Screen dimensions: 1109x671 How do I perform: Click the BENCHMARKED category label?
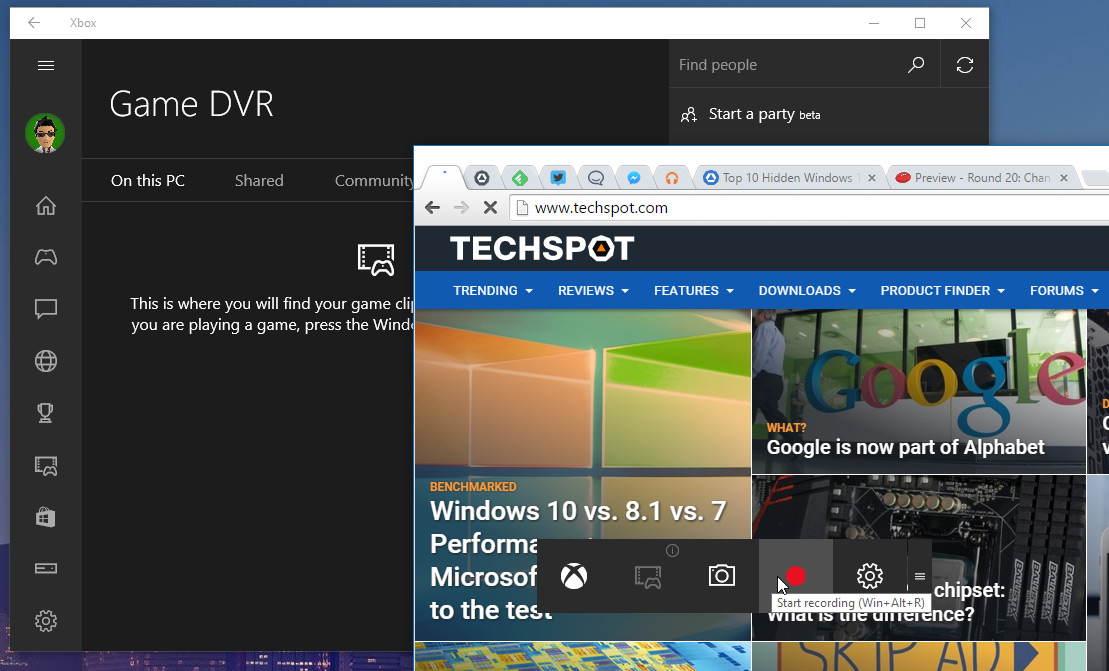click(473, 486)
